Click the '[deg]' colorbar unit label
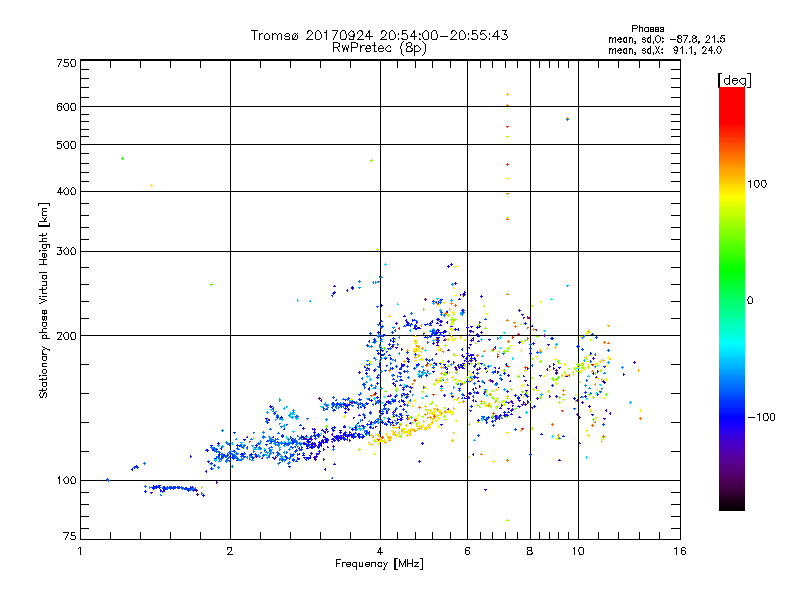This screenshot has height=600, width=800. (734, 80)
